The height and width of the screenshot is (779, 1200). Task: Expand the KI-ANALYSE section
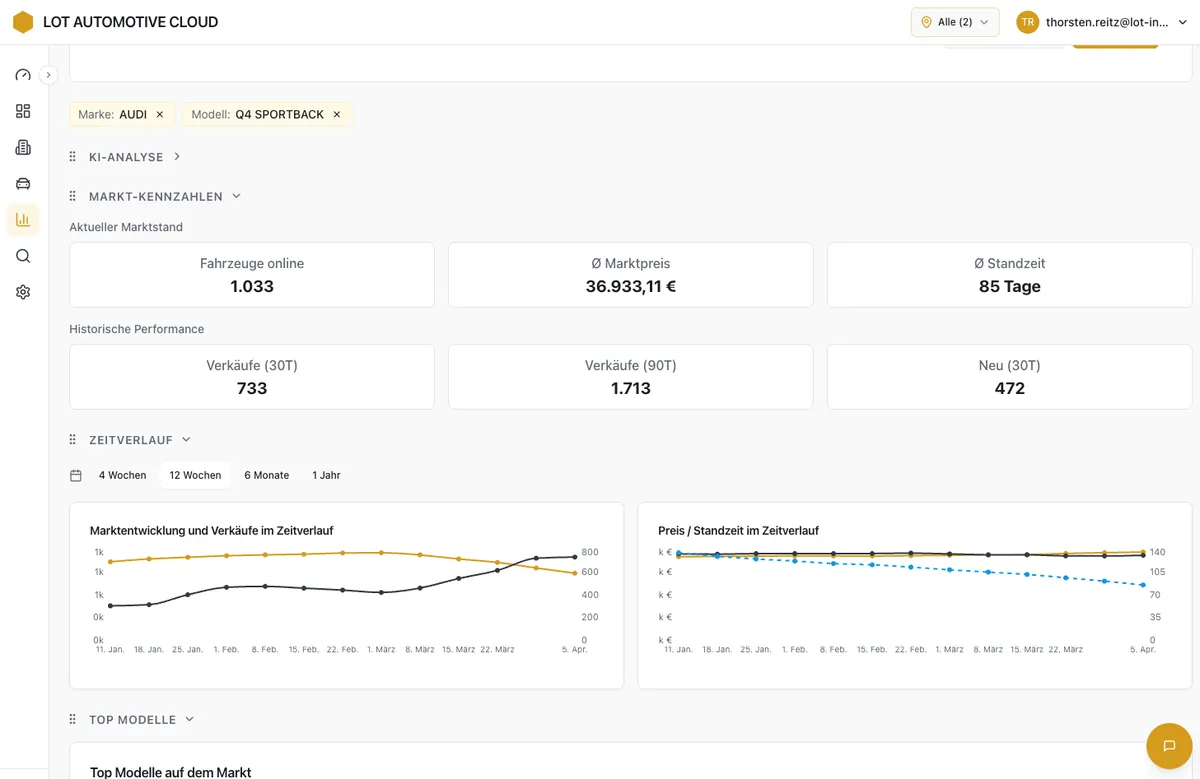click(x=177, y=157)
